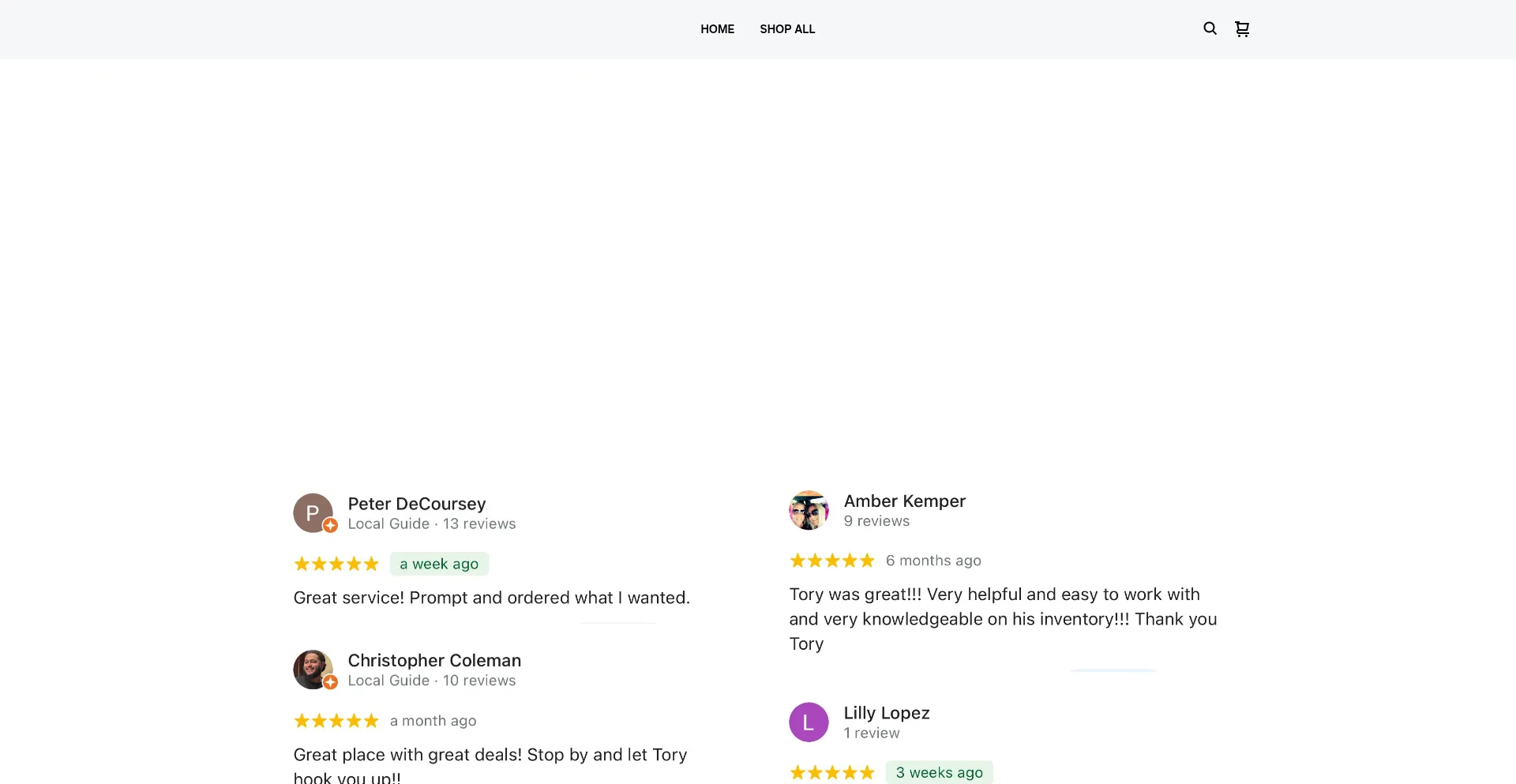The height and width of the screenshot is (784, 1516).
Task: Click Amber Kemper's five-star rating
Action: tap(832, 561)
